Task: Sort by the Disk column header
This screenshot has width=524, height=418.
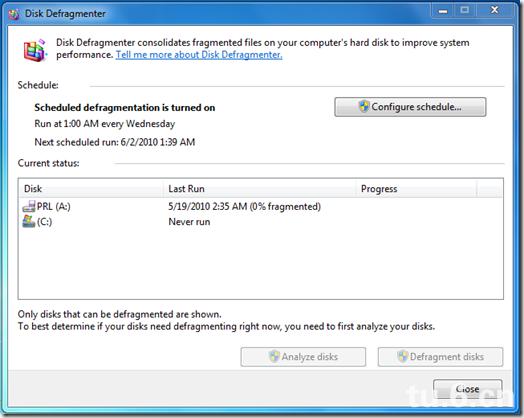Action: [x=91, y=189]
